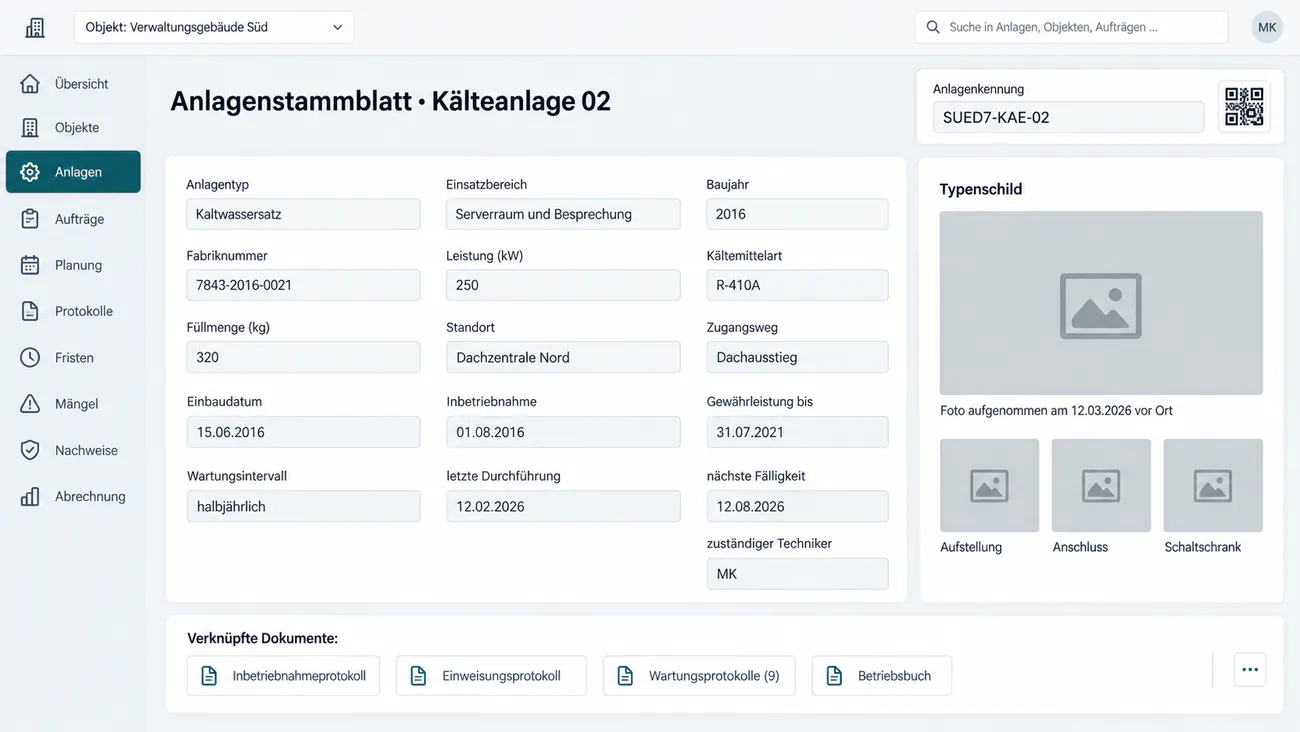This screenshot has width=1300, height=732.
Task: Click the QR code icon next to Anlagenkennung
Action: 1244,107
